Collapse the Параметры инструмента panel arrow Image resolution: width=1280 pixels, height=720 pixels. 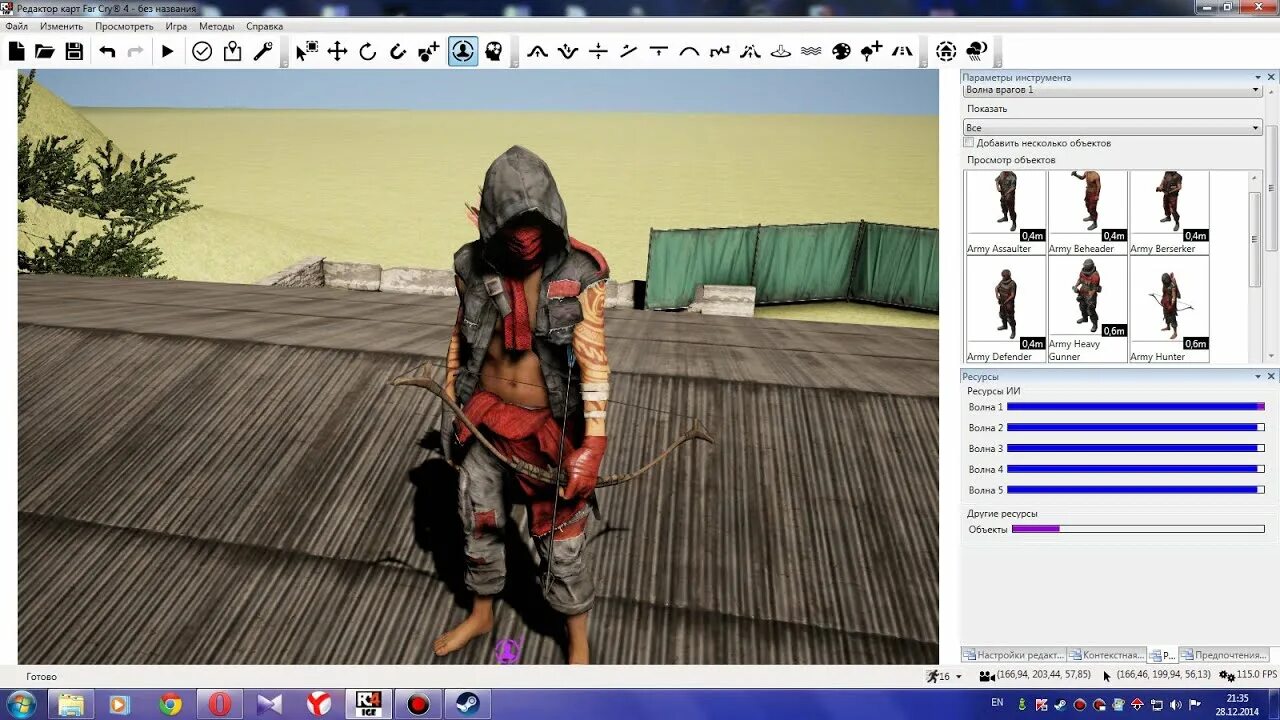point(1258,77)
